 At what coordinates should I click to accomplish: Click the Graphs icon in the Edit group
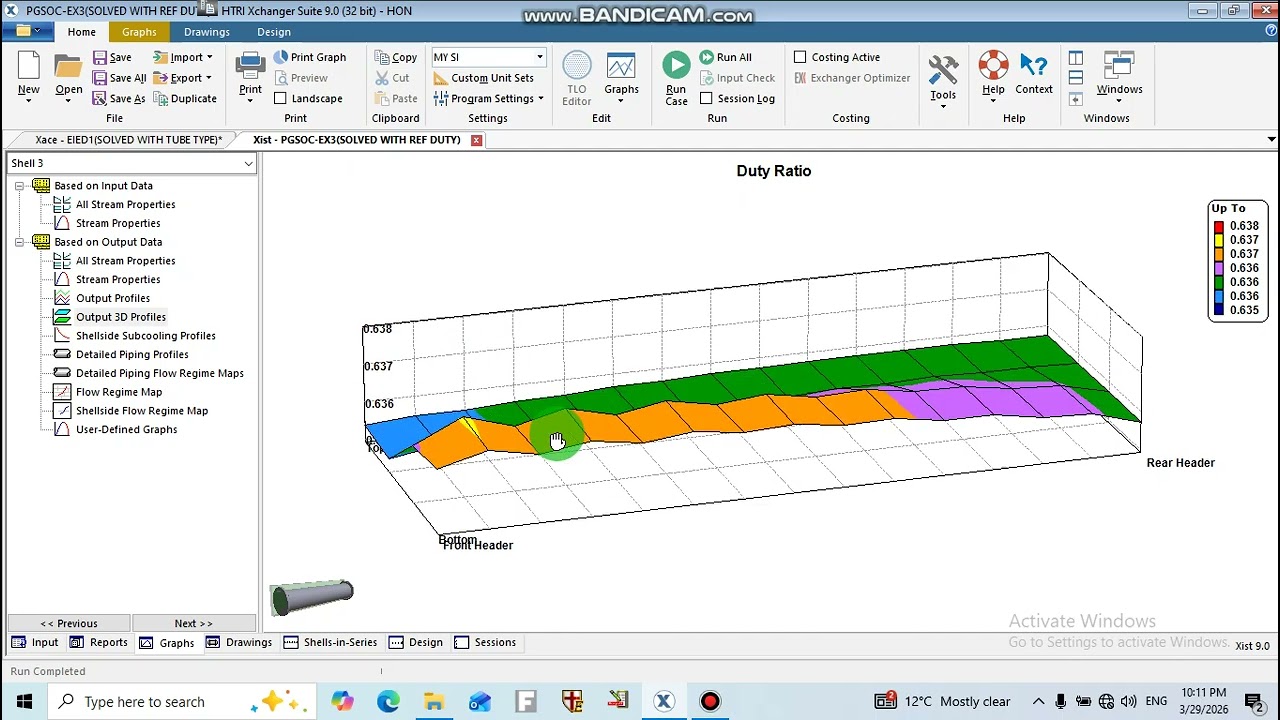click(x=621, y=67)
